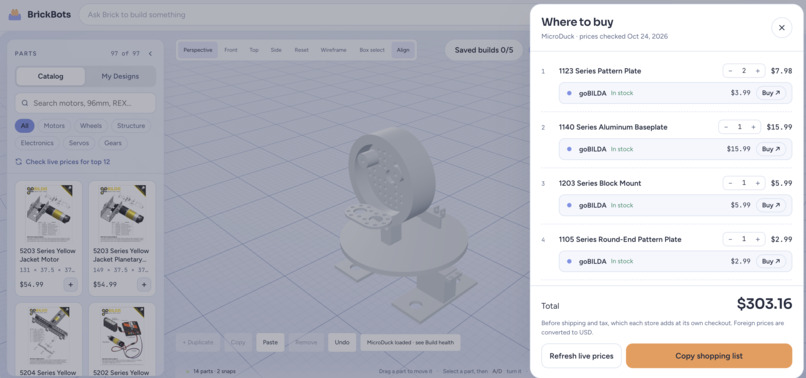Filter parts by Motors
Viewport: 806px width, 378px height.
54,125
